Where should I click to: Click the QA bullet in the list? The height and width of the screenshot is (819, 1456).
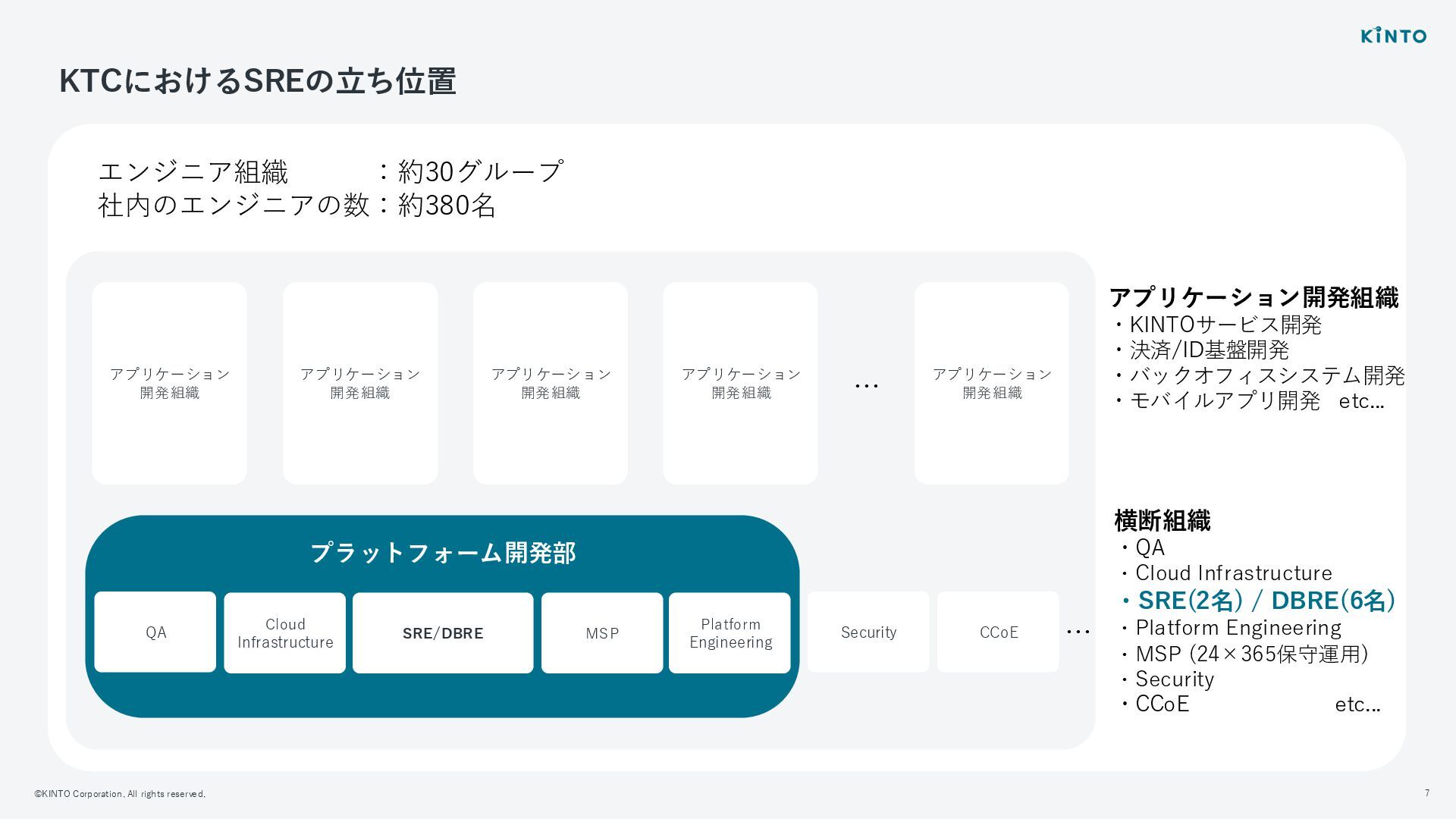pos(1142,548)
